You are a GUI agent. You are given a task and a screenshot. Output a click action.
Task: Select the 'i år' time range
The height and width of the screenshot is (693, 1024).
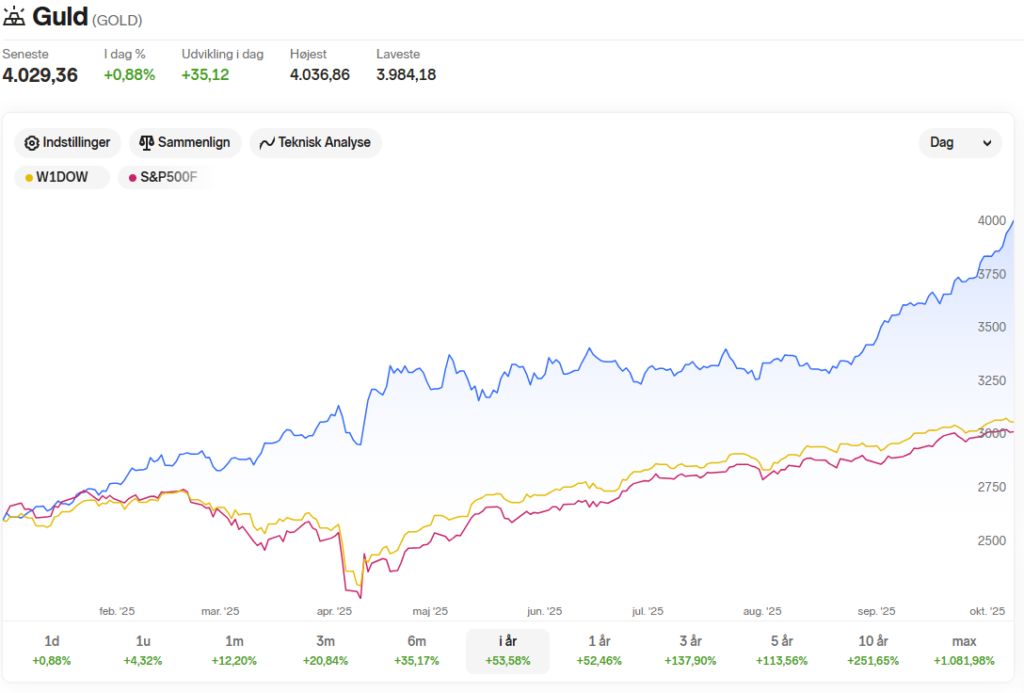pos(507,651)
